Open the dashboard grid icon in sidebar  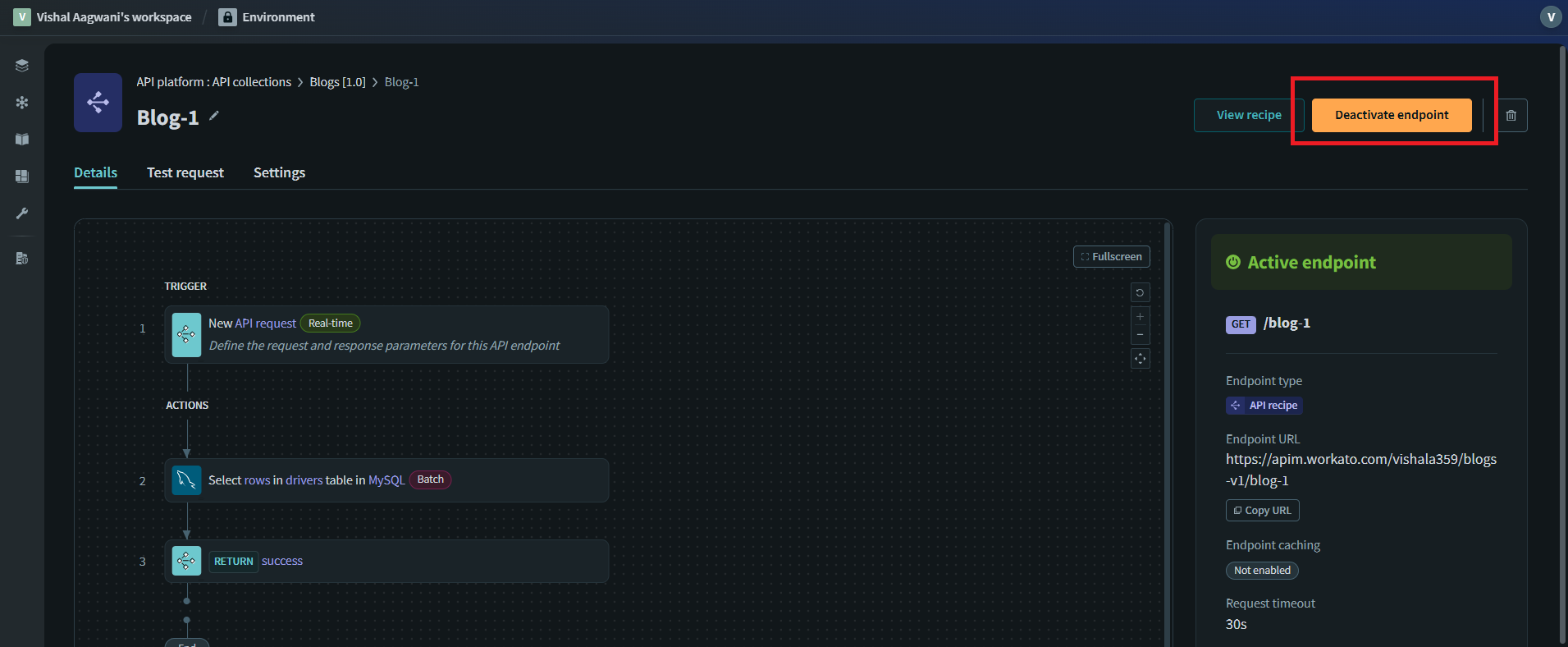coord(22,177)
